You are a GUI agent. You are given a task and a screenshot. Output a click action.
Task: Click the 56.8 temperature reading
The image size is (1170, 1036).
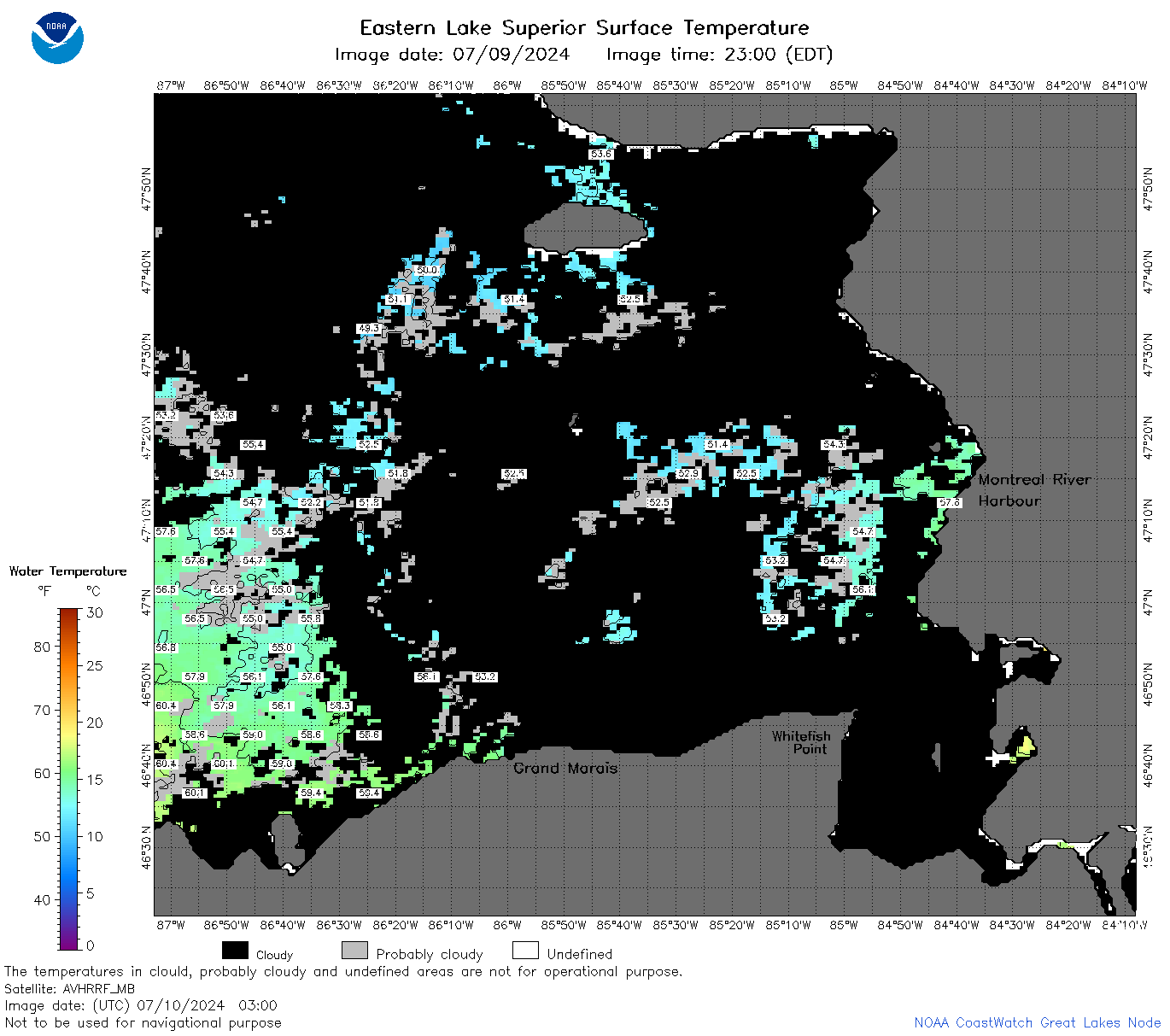pos(165,647)
